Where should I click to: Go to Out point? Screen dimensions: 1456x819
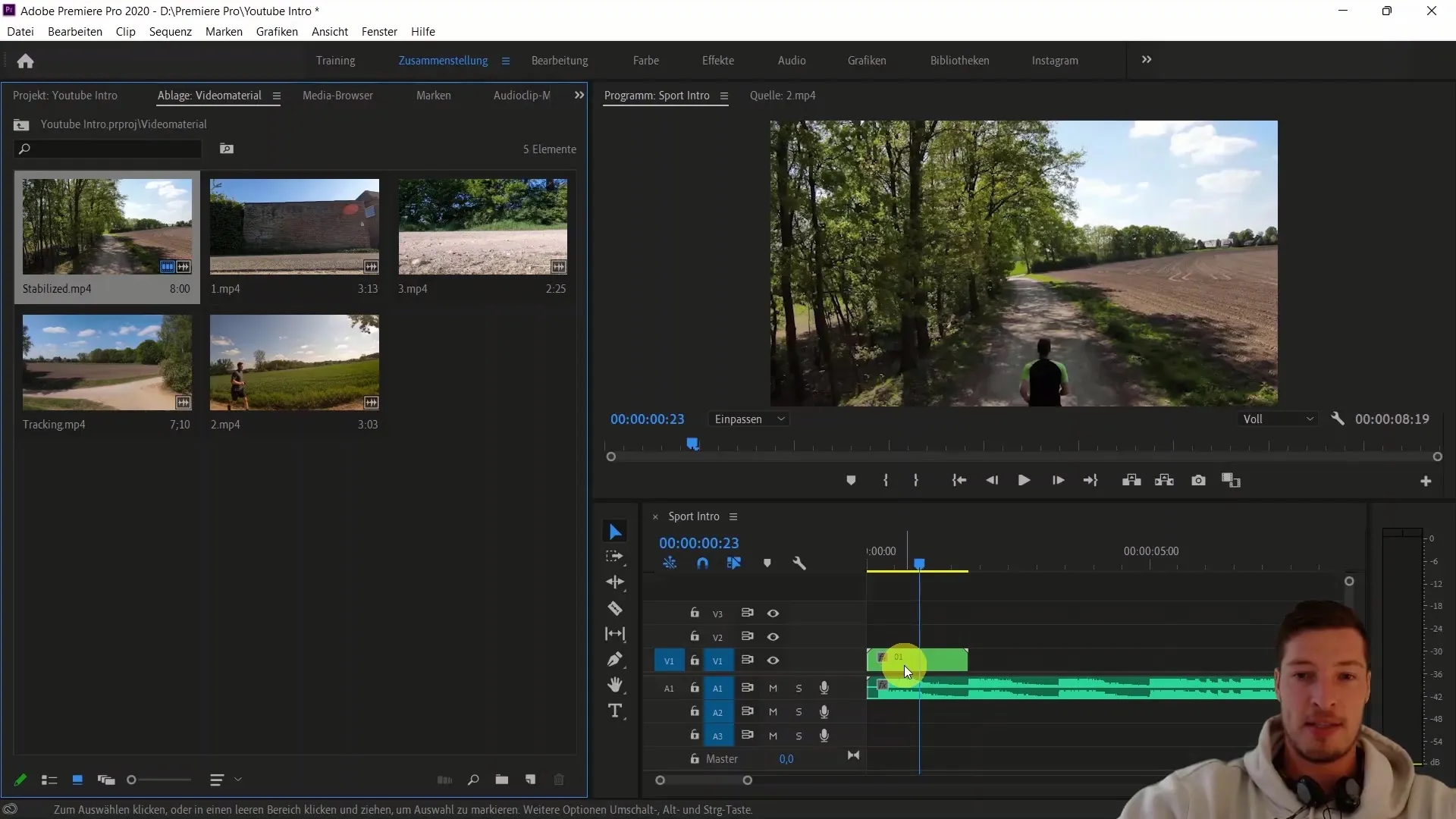tap(1090, 481)
